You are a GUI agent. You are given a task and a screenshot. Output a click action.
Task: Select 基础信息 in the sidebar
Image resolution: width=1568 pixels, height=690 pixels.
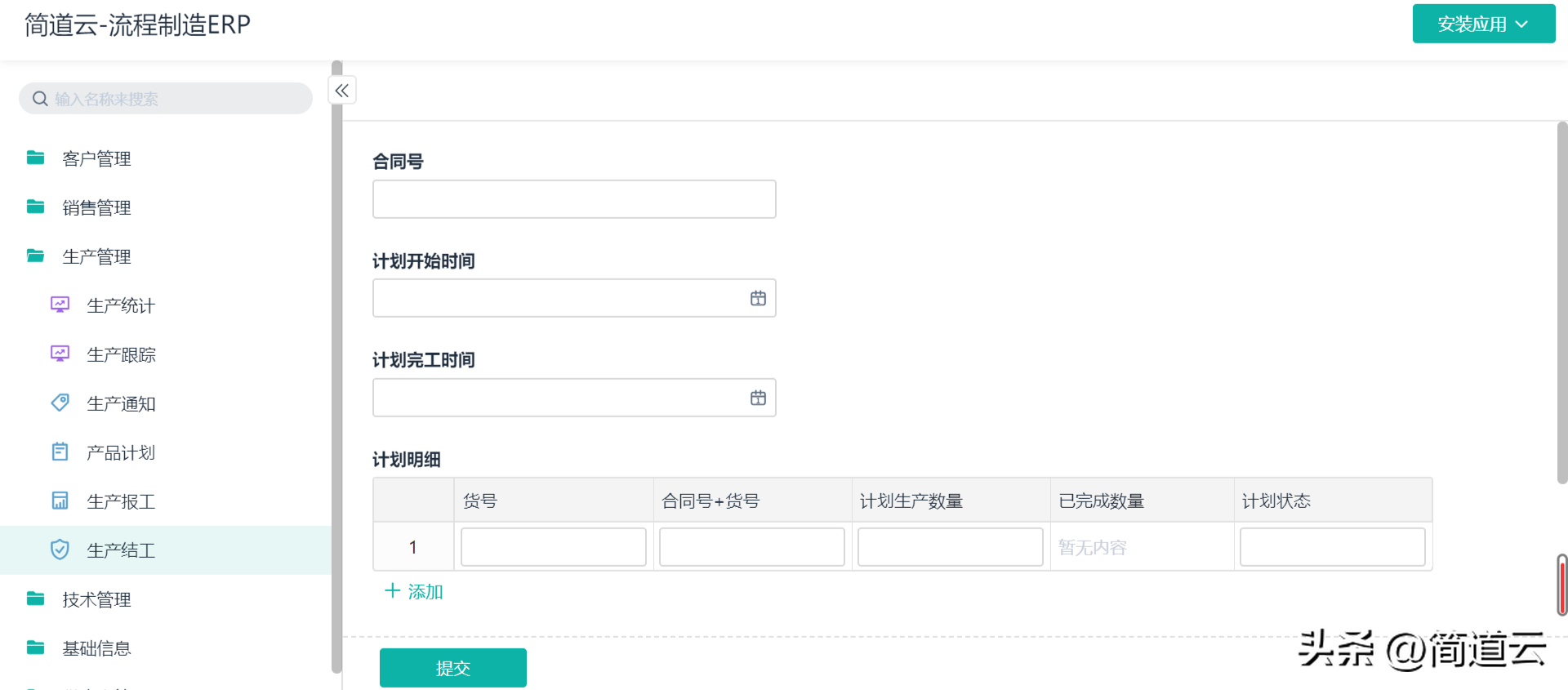(96, 648)
